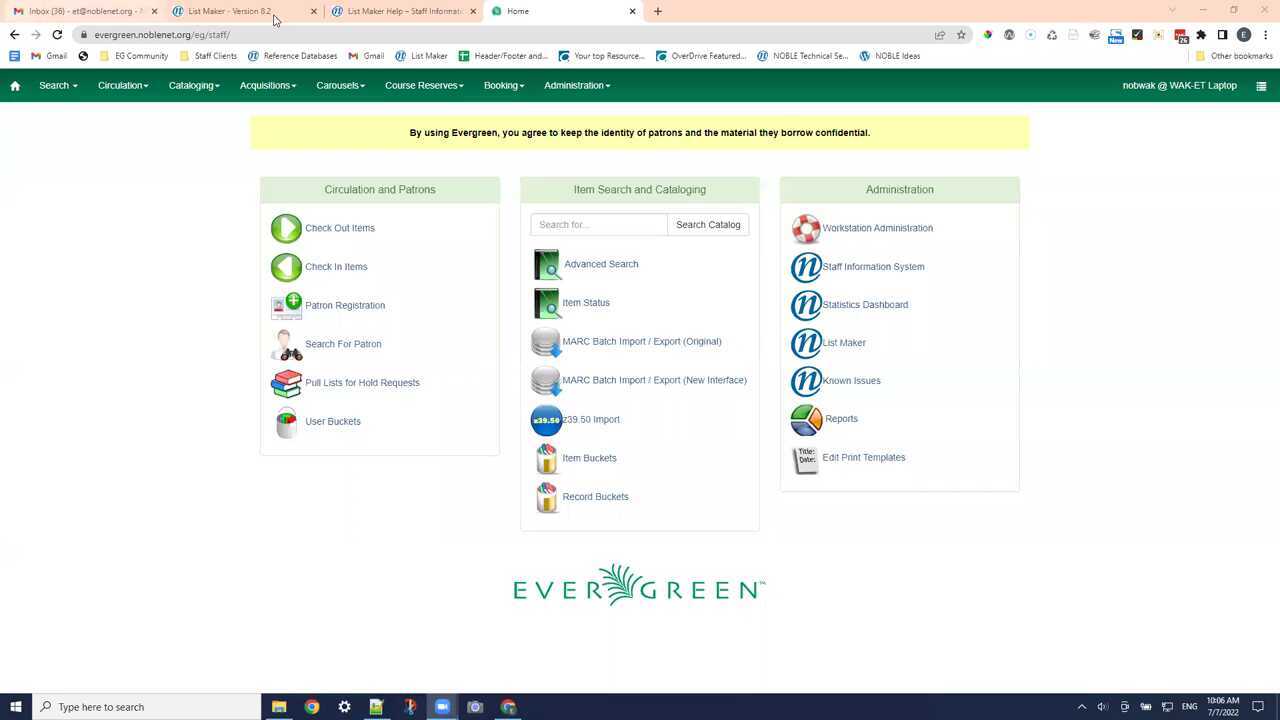Open Patron Registration icon
The height and width of the screenshot is (720, 1280).
pyautogui.click(x=286, y=306)
